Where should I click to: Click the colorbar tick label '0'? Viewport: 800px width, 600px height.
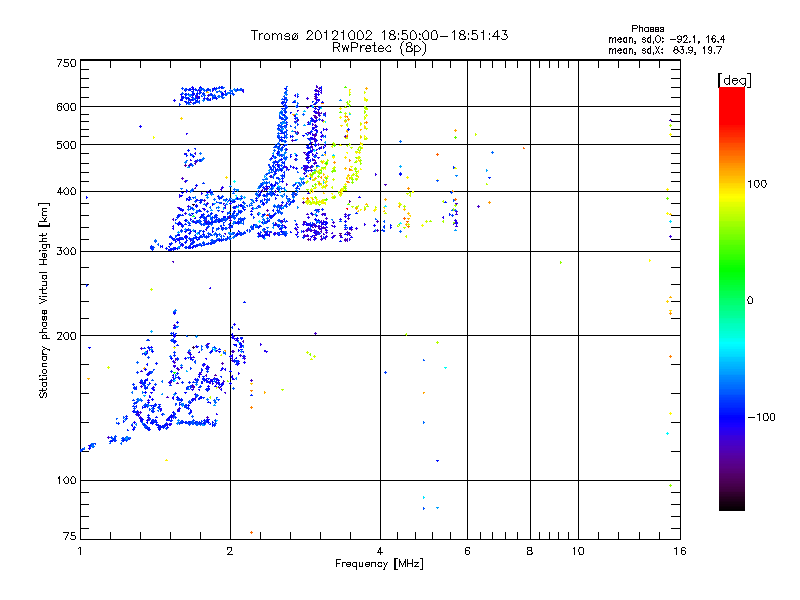pyautogui.click(x=749, y=301)
